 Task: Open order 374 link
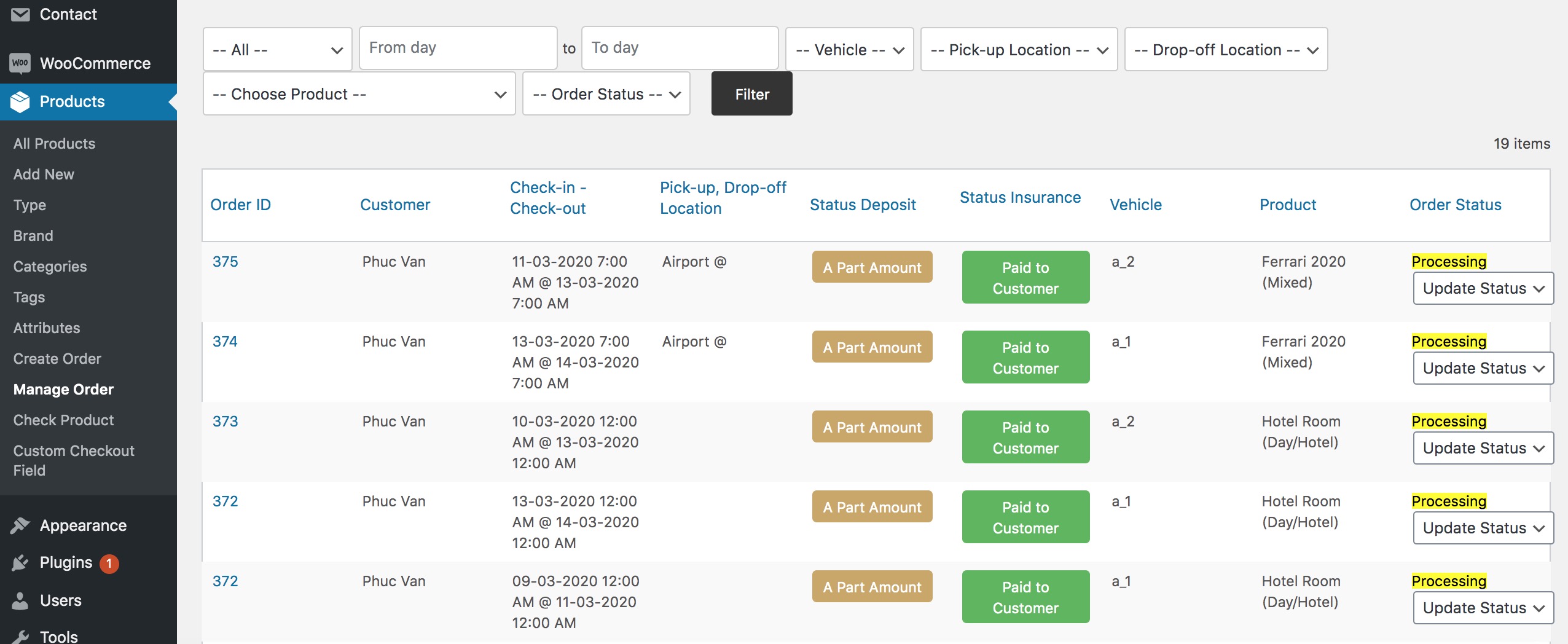click(225, 342)
